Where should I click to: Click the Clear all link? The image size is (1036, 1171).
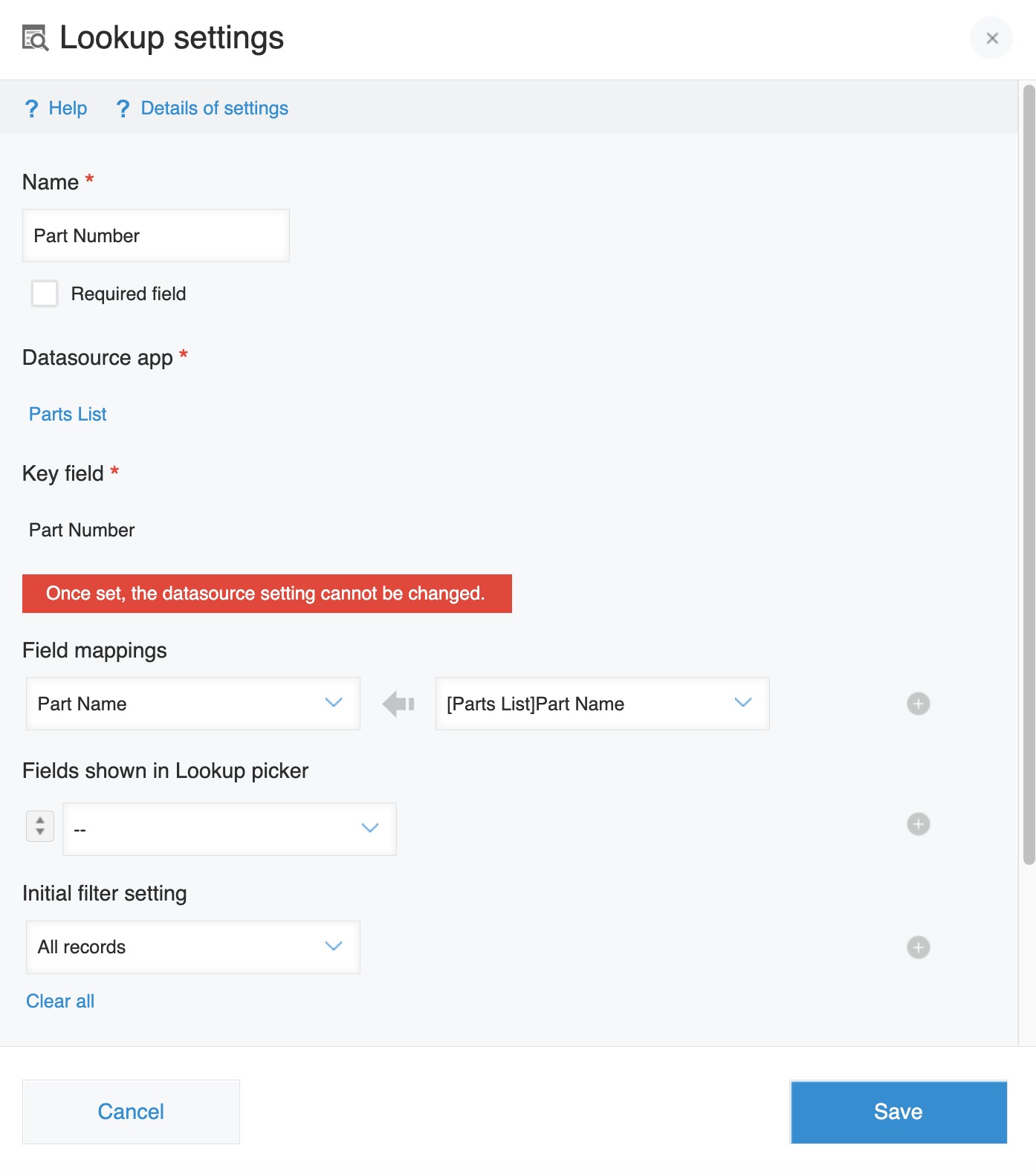tap(60, 1001)
